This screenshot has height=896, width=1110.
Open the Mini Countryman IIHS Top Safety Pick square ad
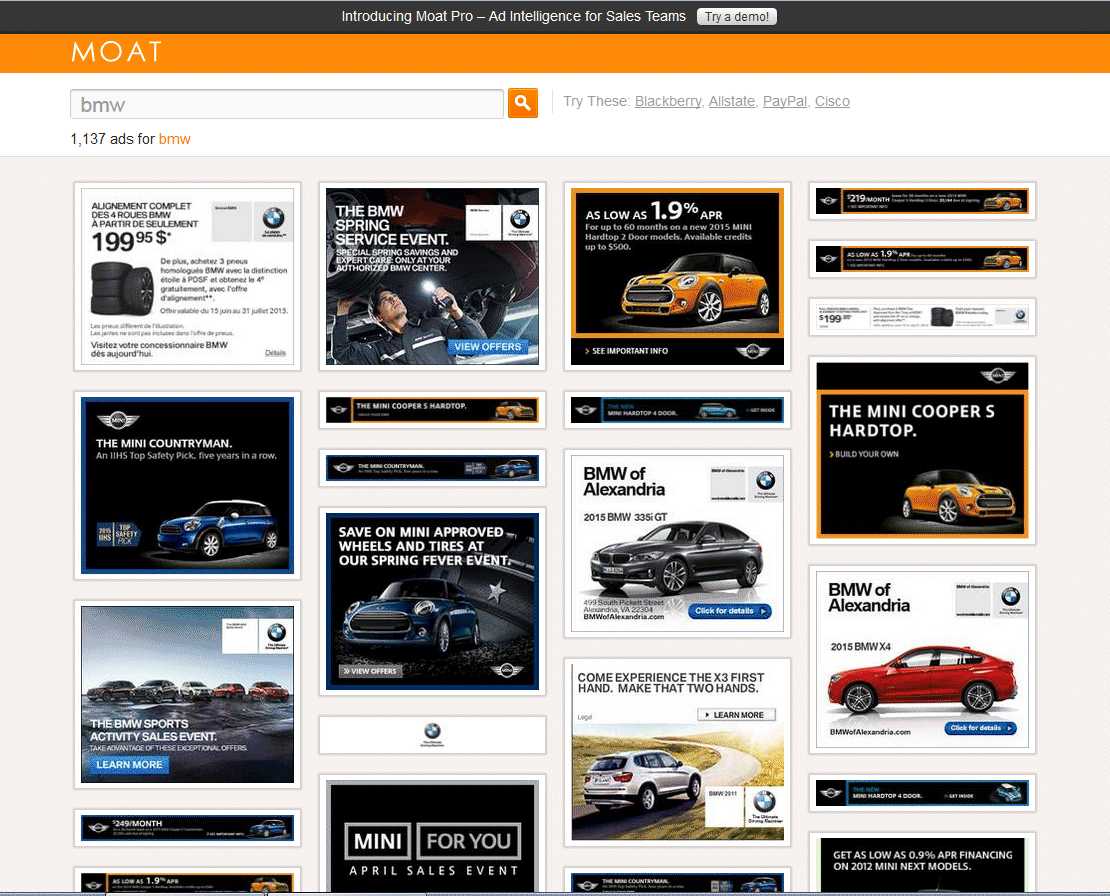pos(188,486)
